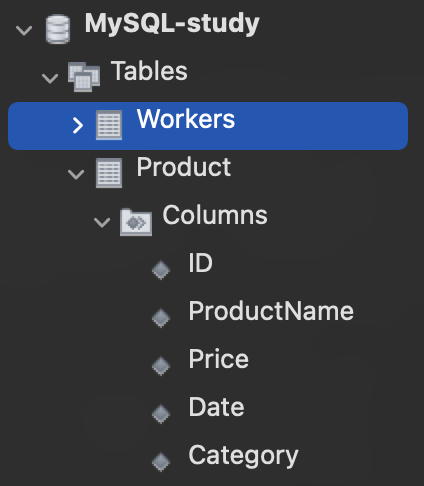
Task: Select the Price column label
Action: point(219,359)
